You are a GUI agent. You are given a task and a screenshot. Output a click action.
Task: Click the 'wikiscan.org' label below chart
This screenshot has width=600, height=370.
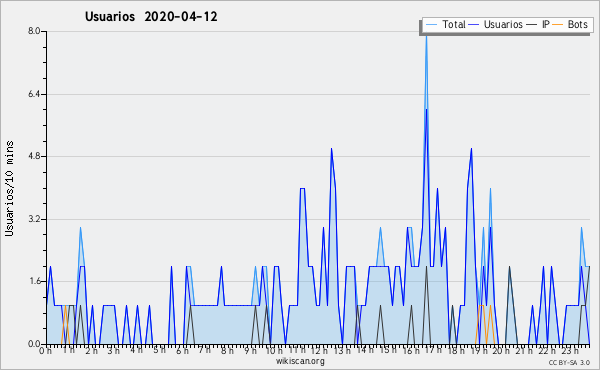300,361
